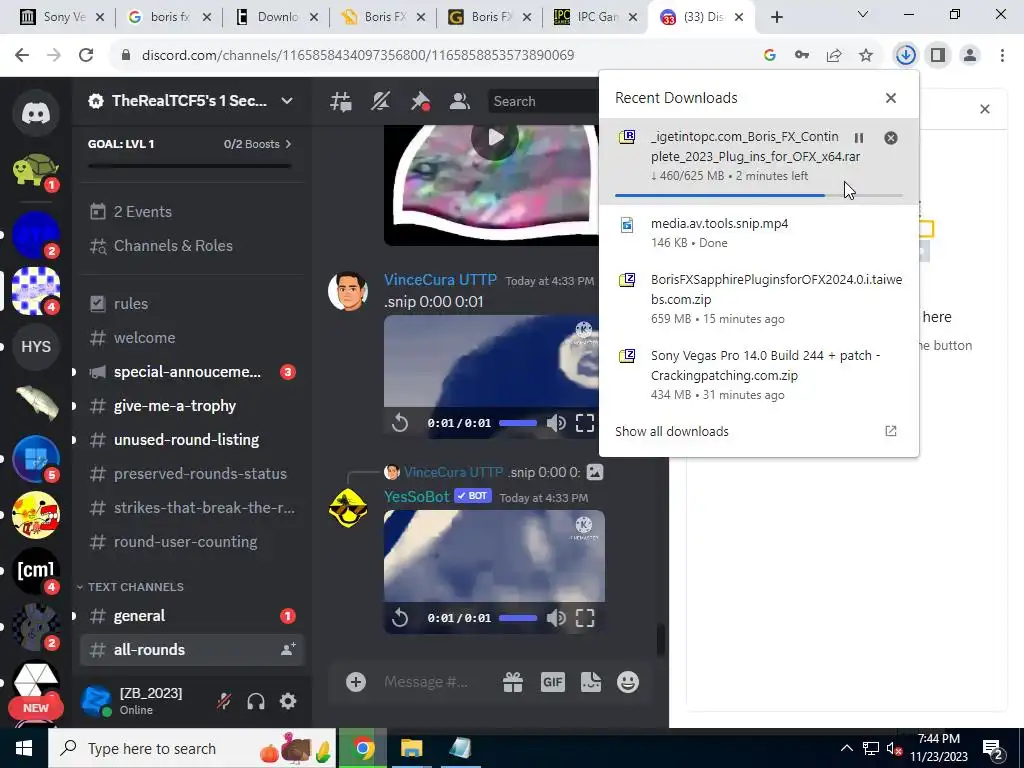Viewport: 1024px width, 768px height.
Task: Toggle fullscreen on YesSoBot's video
Action: pyautogui.click(x=585, y=618)
